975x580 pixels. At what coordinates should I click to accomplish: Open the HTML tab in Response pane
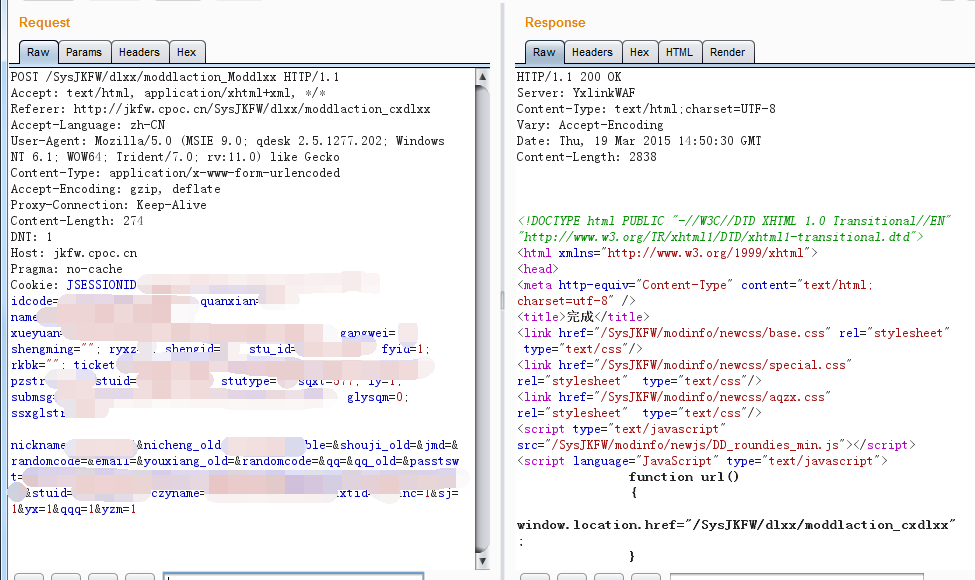(679, 52)
